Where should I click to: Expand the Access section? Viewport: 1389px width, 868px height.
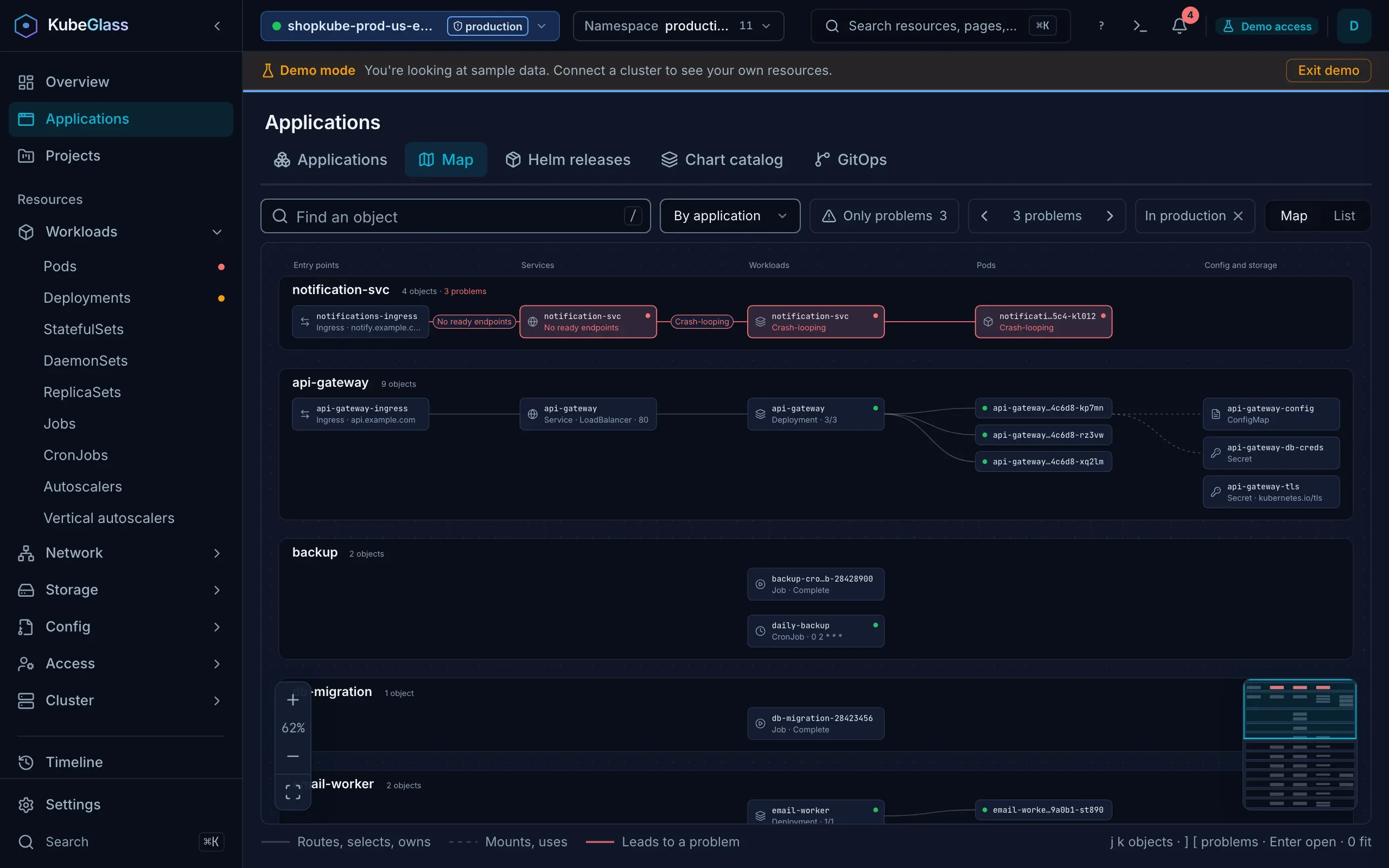point(121,663)
